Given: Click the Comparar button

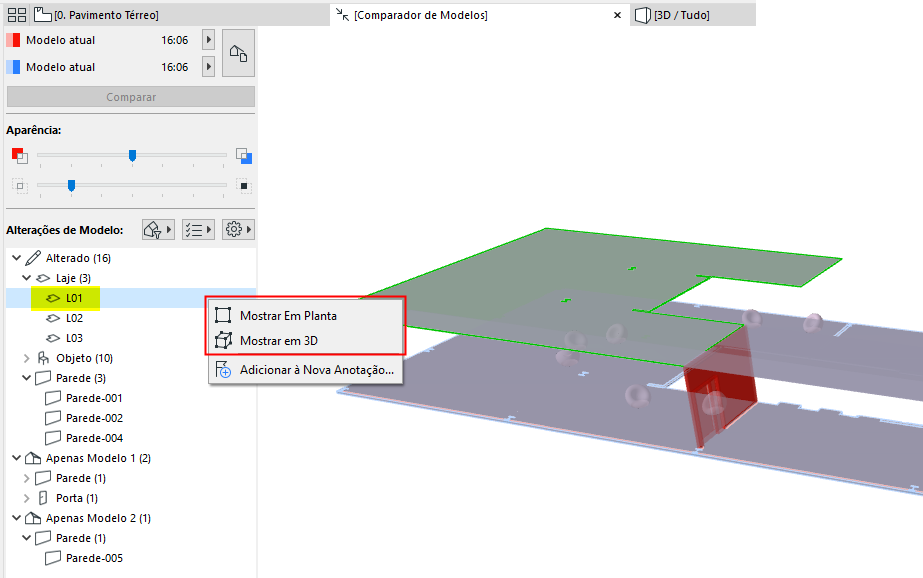Looking at the screenshot, I should [x=131, y=97].
